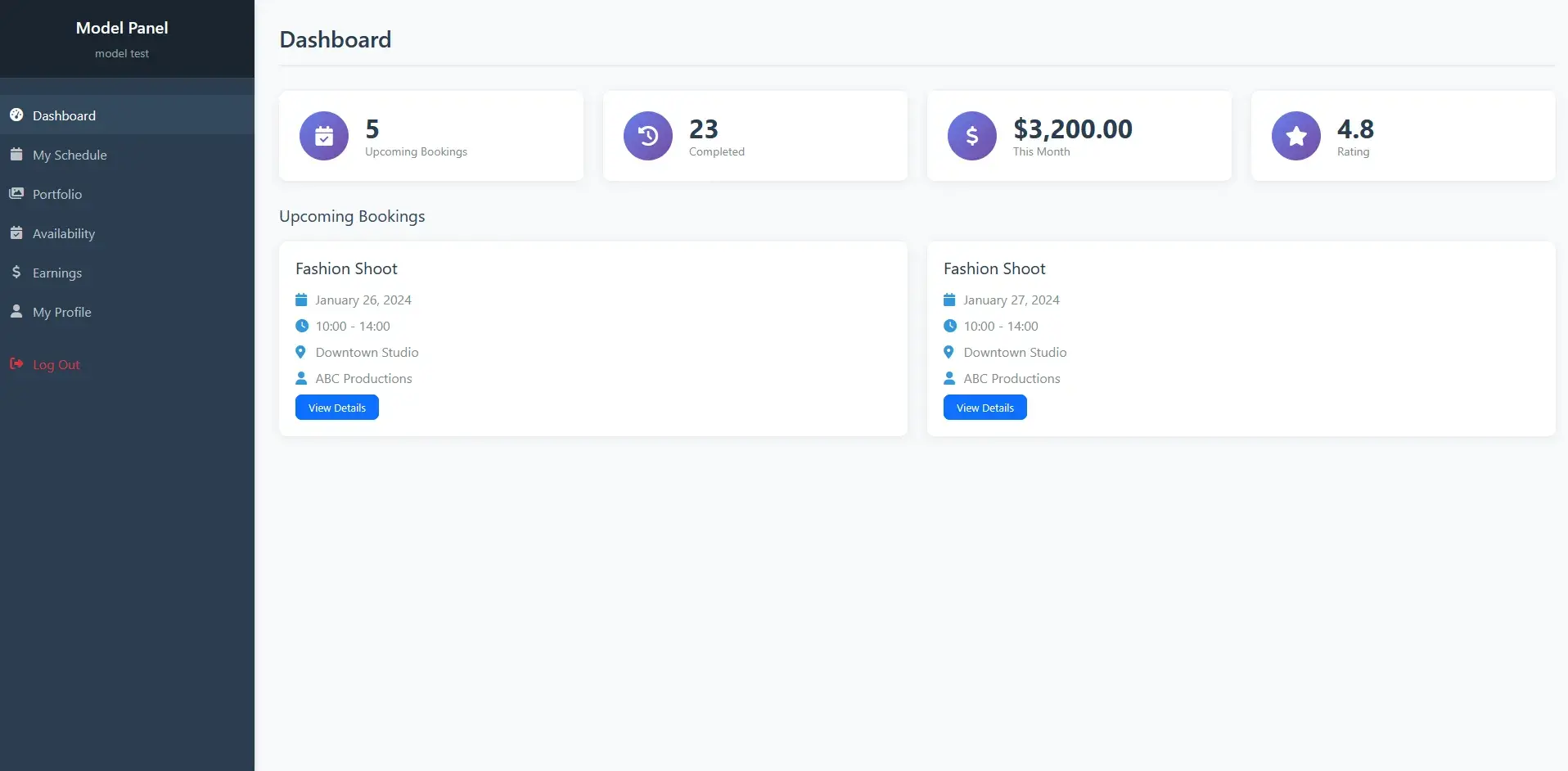Click the Earnings dollar sign icon
The height and width of the screenshot is (771, 1568).
tap(16, 273)
